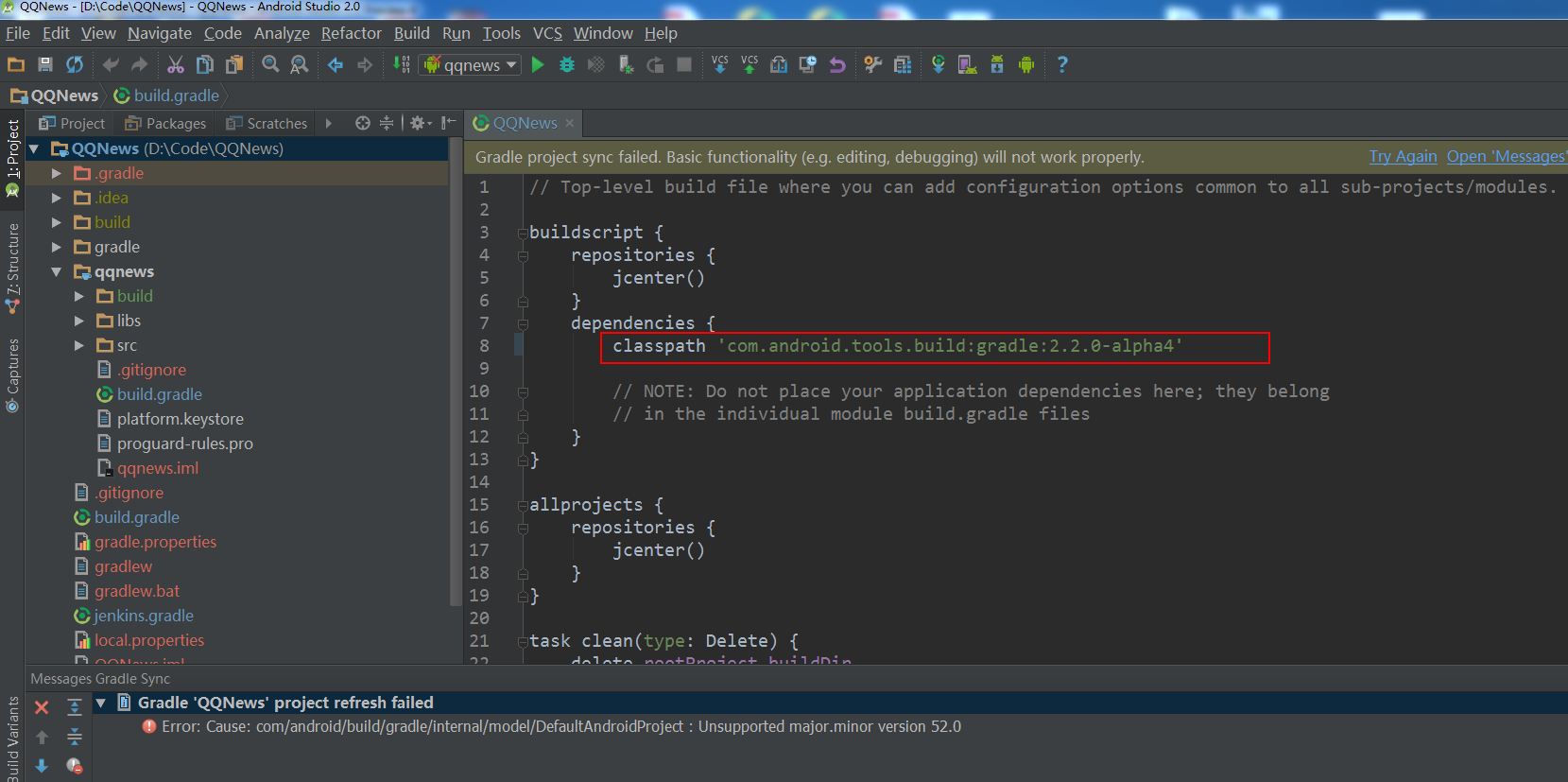Click the Debug bug icon
This screenshot has height=782, width=1568.
[567, 64]
